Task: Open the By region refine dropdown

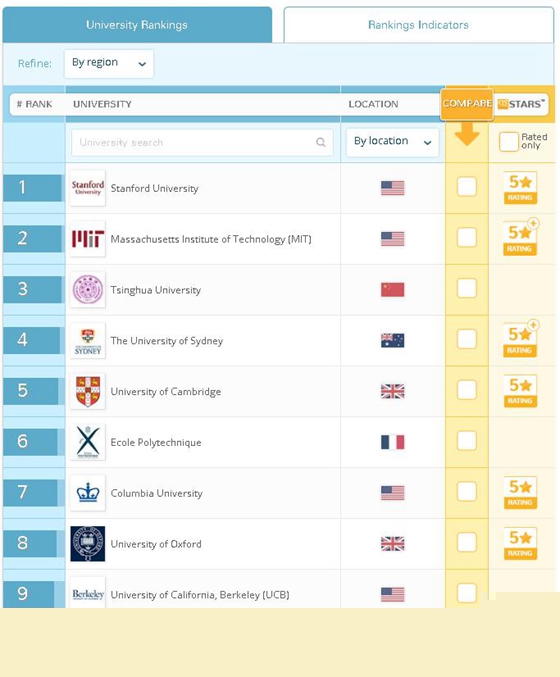Action: click(109, 63)
